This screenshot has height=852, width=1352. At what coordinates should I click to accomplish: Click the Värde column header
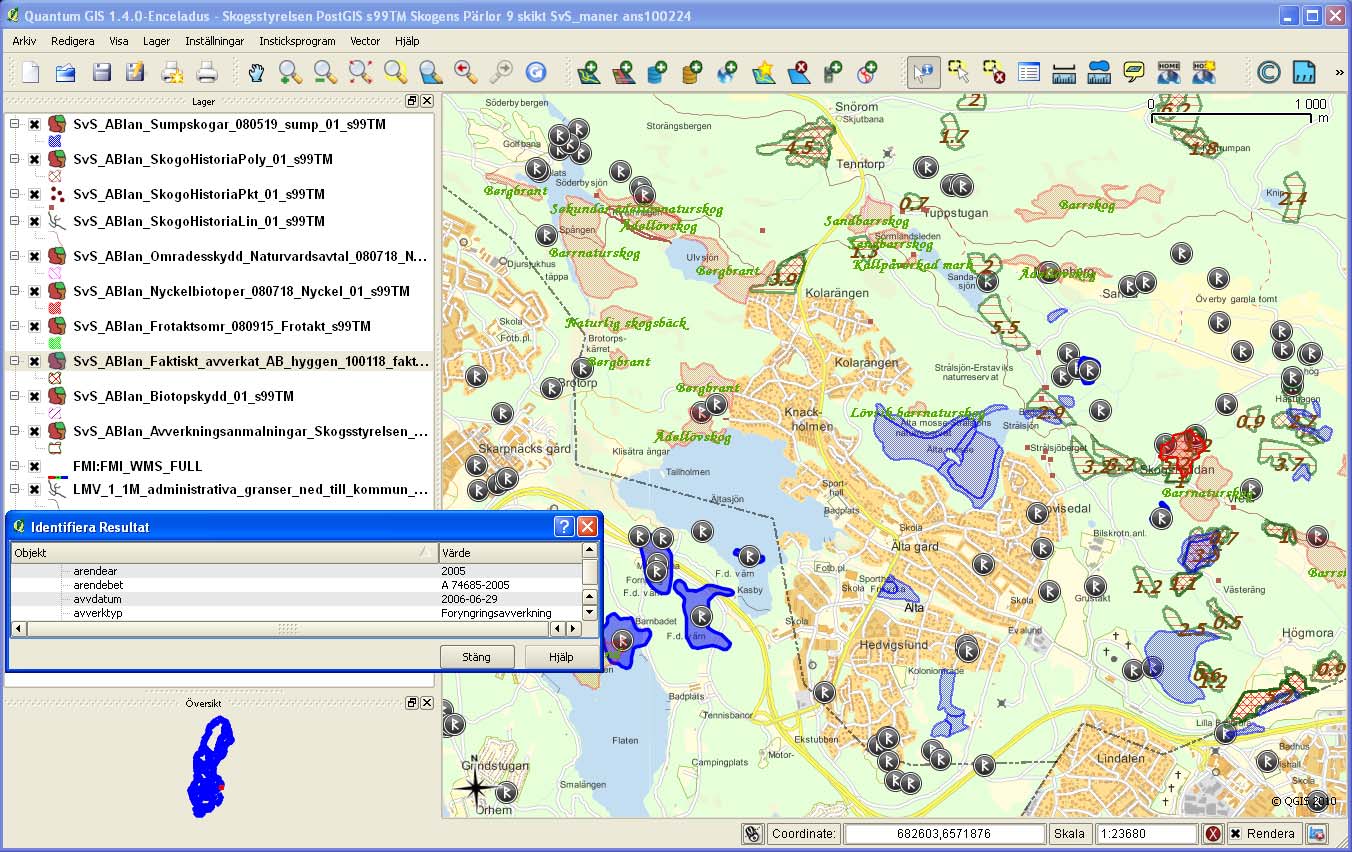tap(508, 552)
